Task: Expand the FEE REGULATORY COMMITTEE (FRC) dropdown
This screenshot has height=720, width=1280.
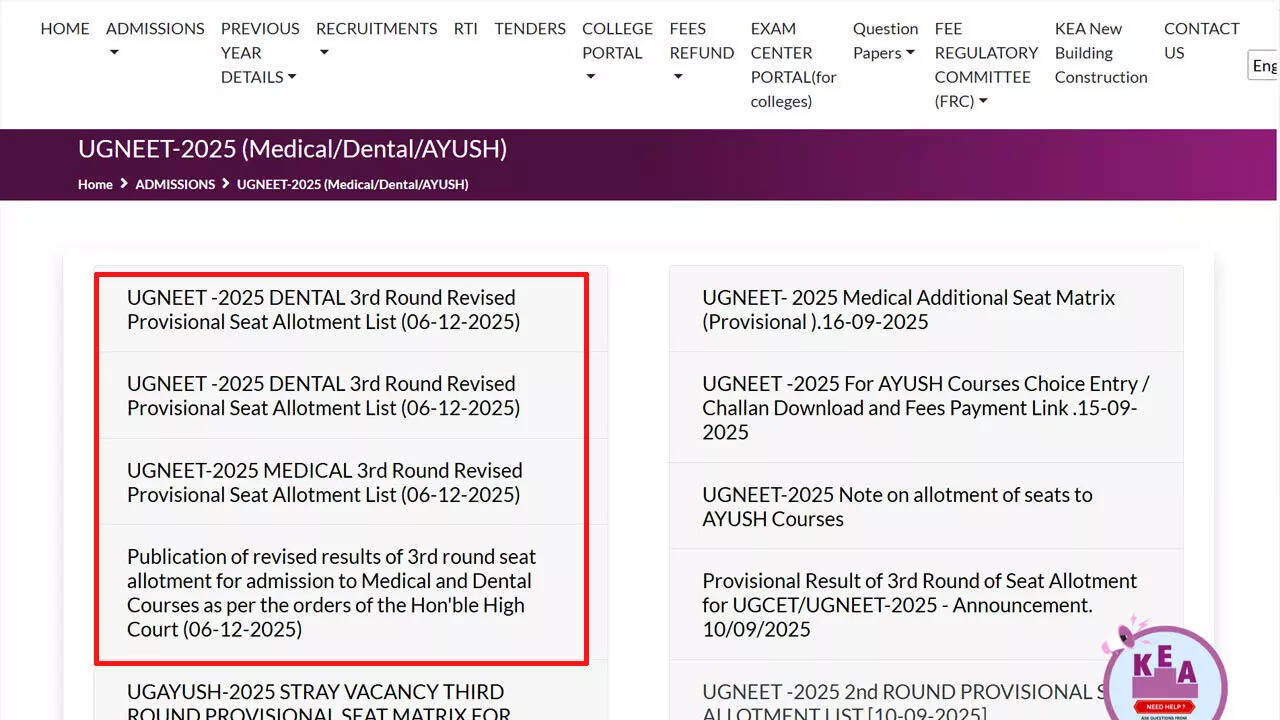Action: (986, 64)
